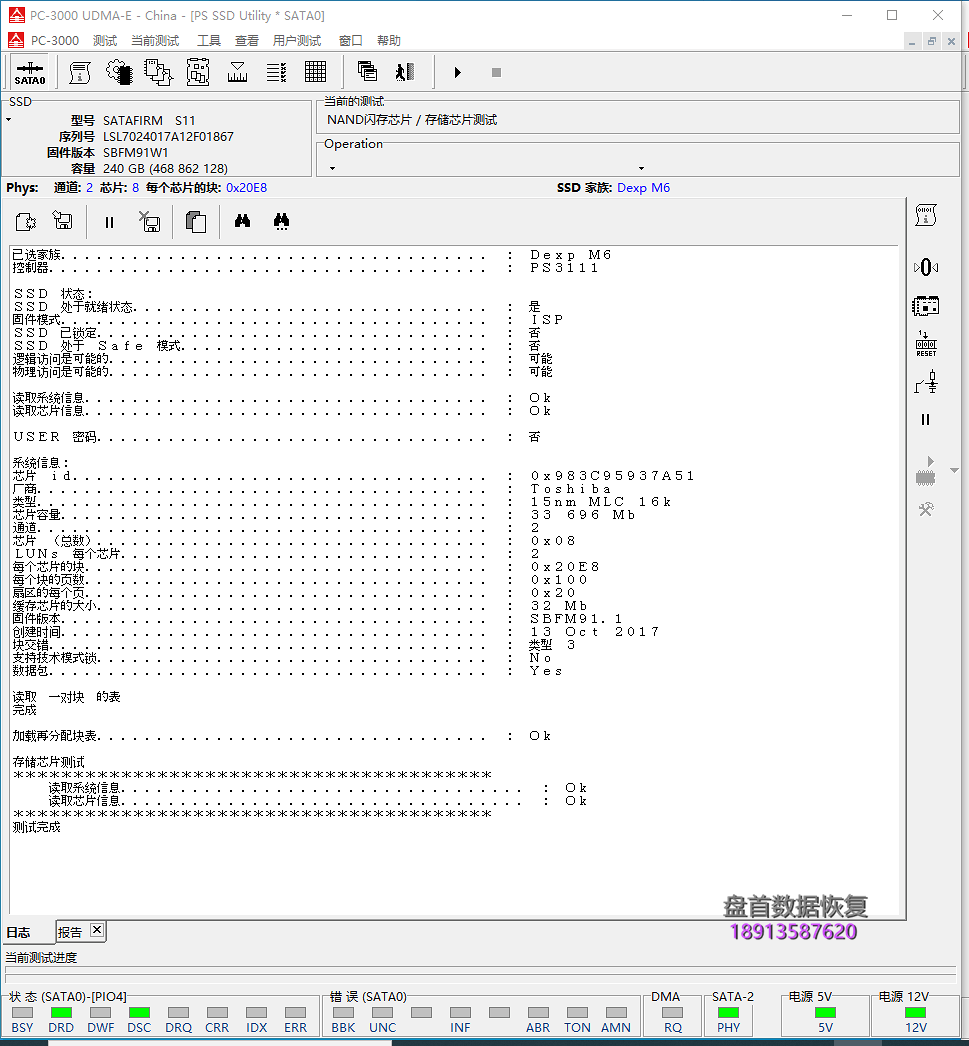Viewport: 969px width, 1046px height.
Task: Stop the test with stop button
Action: point(496,72)
